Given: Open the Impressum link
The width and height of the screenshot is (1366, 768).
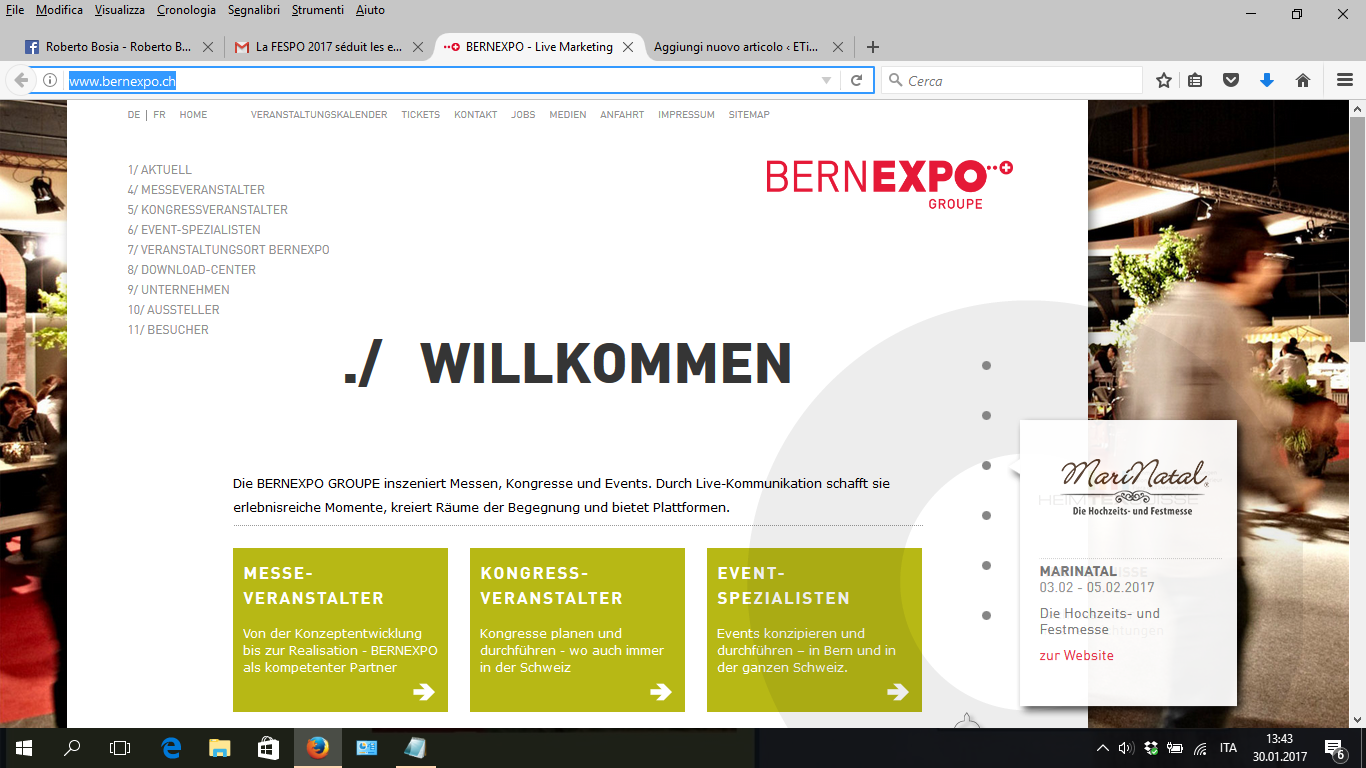Looking at the screenshot, I should (x=686, y=115).
